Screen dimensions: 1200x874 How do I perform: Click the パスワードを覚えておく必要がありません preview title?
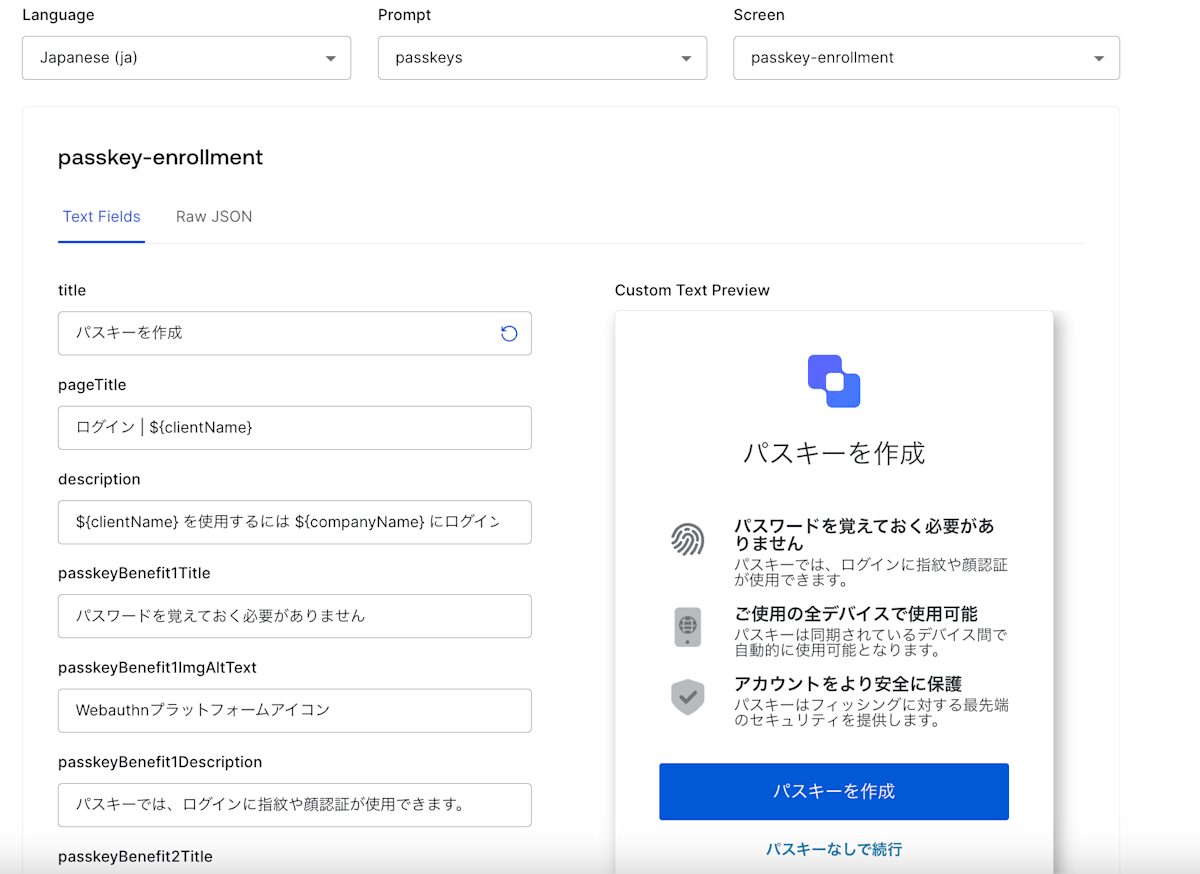[864, 535]
